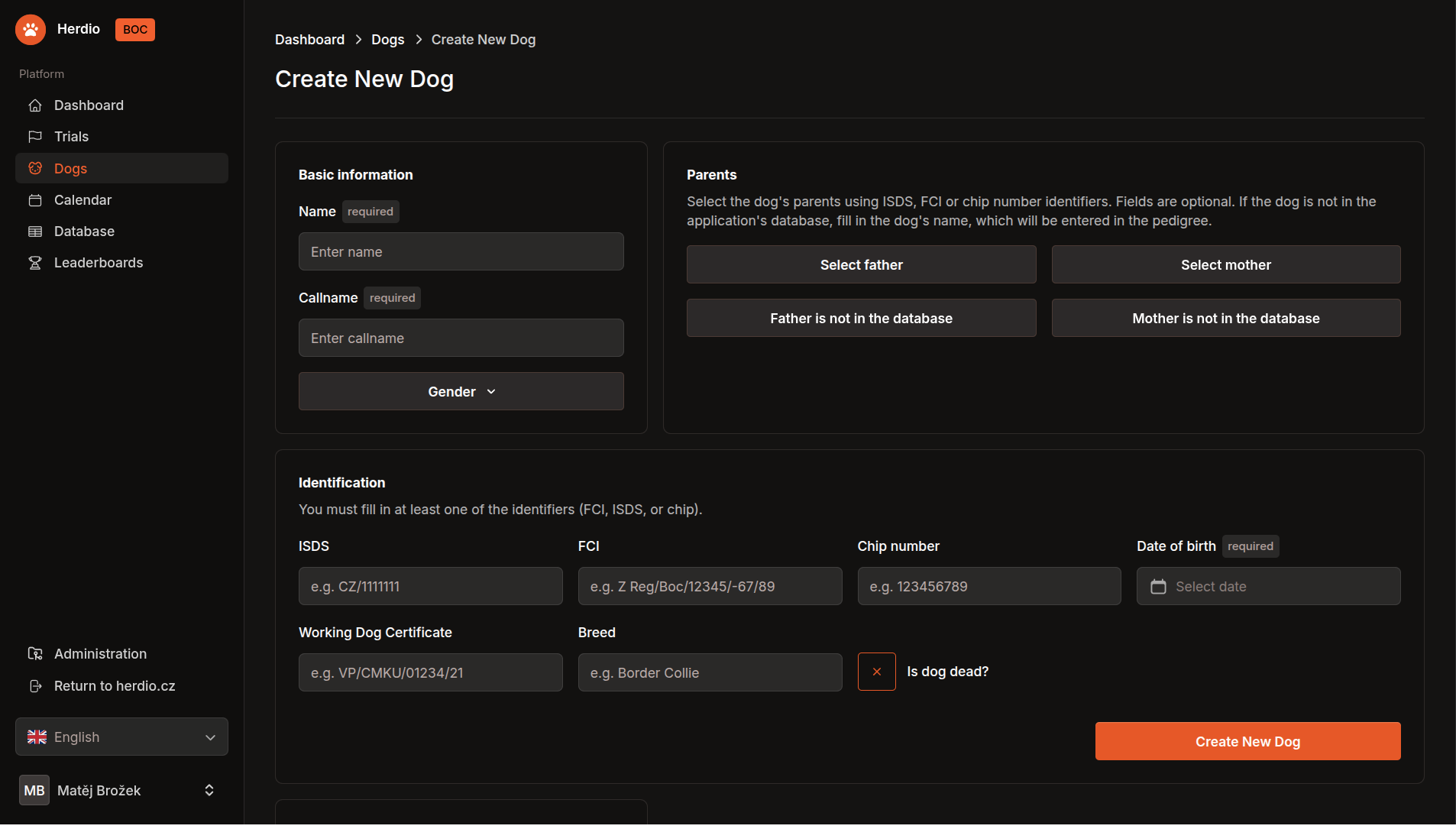The width and height of the screenshot is (1456, 829).
Task: Click the Select mother button
Action: pyautogui.click(x=1226, y=264)
